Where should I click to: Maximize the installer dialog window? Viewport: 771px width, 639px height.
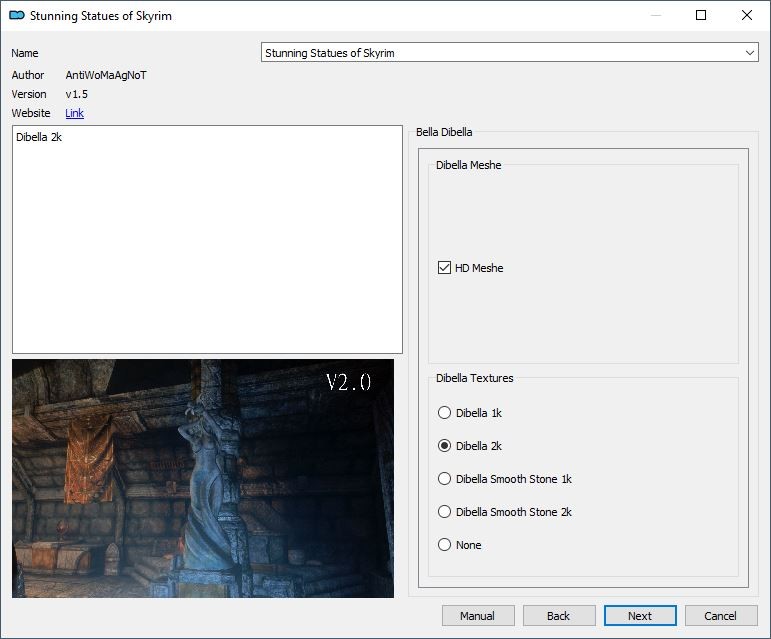[701, 16]
